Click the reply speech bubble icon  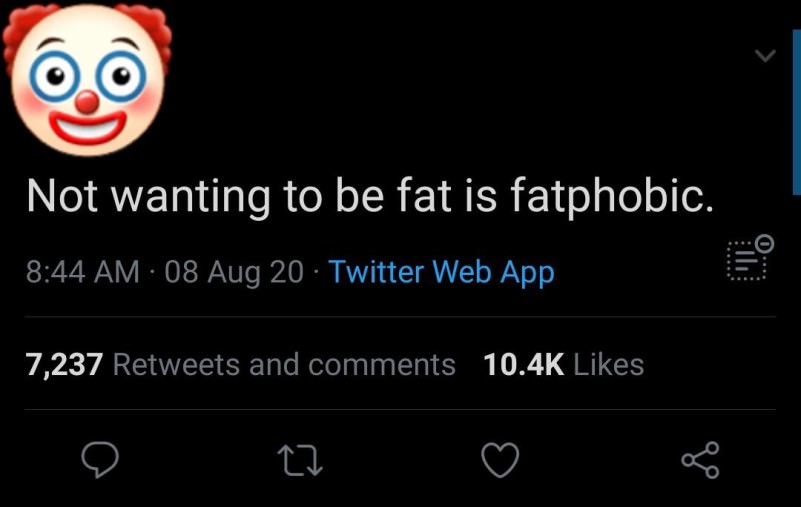coord(99,459)
